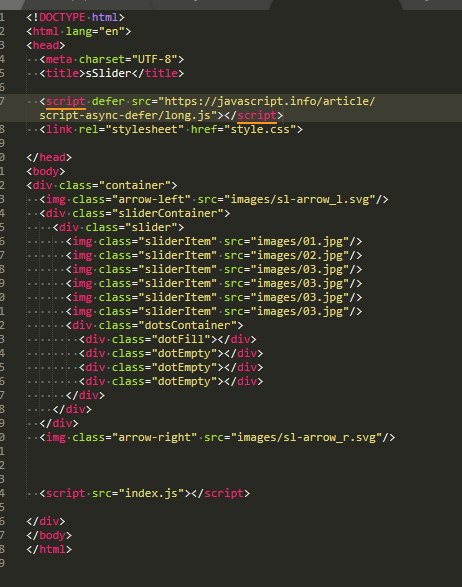
Task: Place cursor on lang="en" attribute
Action: pyautogui.click(x=95, y=31)
